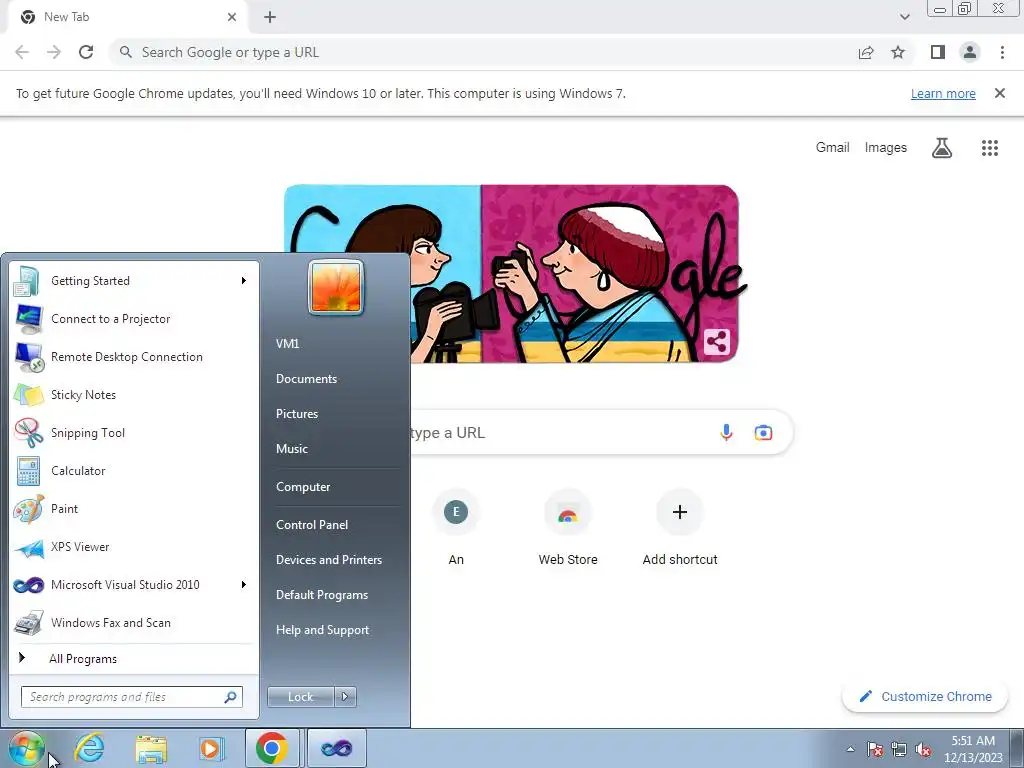Reload the current page
The image size is (1024, 768).
click(x=86, y=52)
